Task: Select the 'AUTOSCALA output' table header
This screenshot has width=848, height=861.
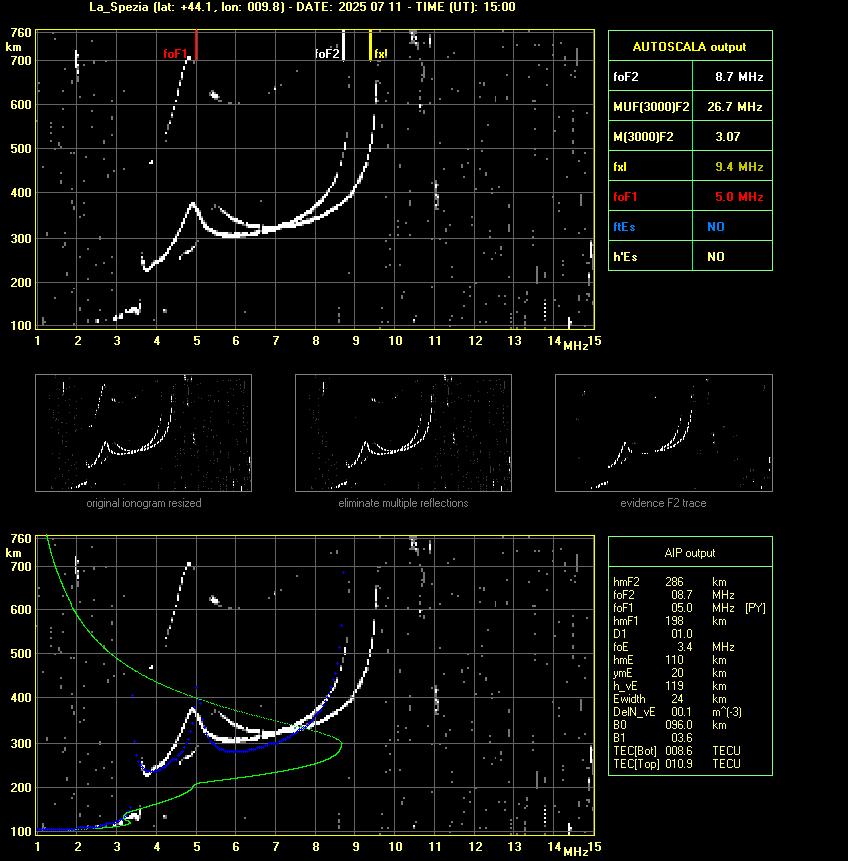Action: point(689,47)
